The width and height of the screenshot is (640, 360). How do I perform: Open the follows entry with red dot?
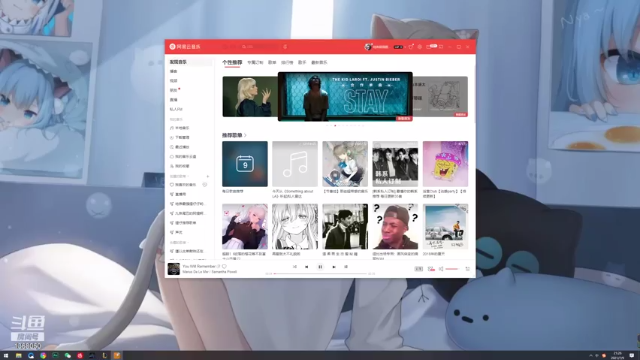coord(174,90)
